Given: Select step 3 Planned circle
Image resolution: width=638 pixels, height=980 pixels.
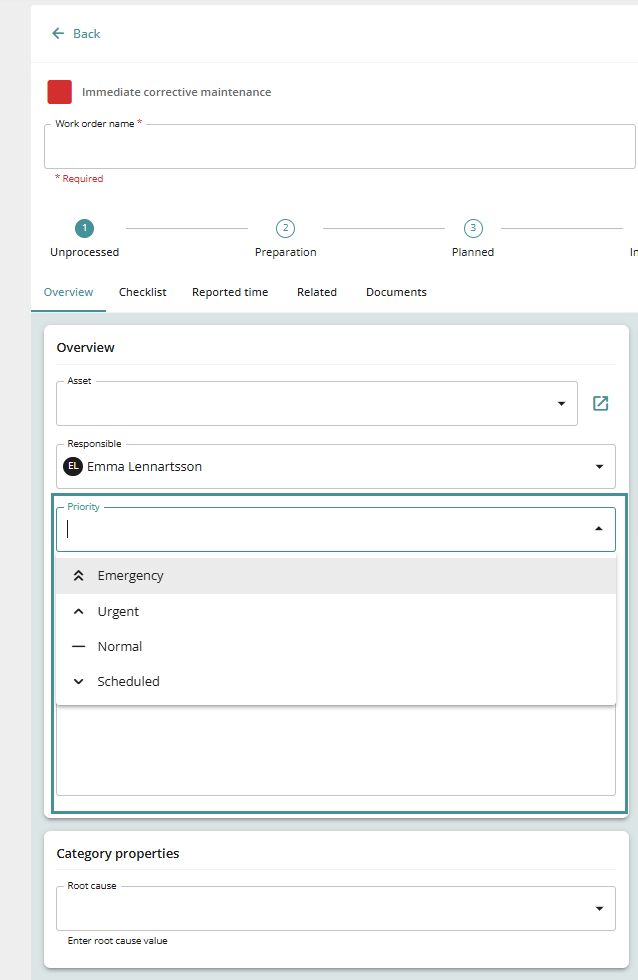Looking at the screenshot, I should click(472, 228).
